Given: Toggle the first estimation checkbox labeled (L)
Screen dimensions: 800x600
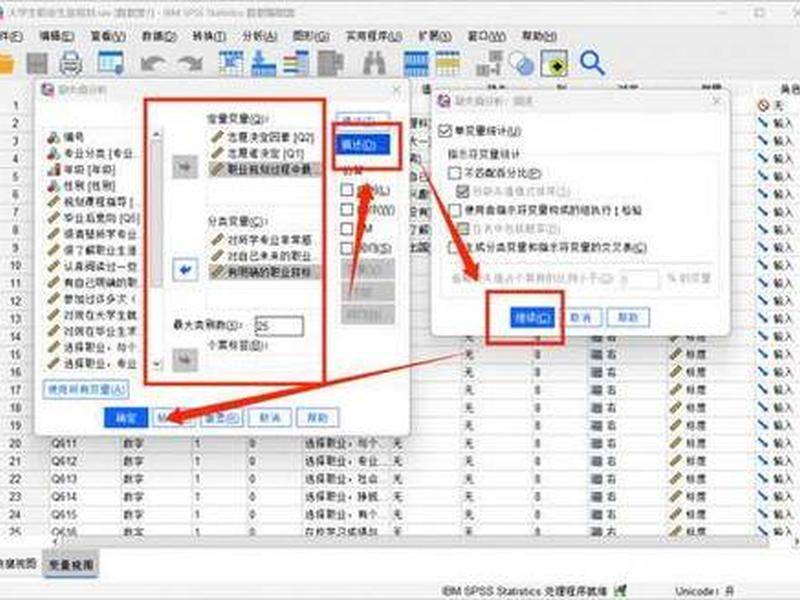Looking at the screenshot, I should (x=347, y=190).
